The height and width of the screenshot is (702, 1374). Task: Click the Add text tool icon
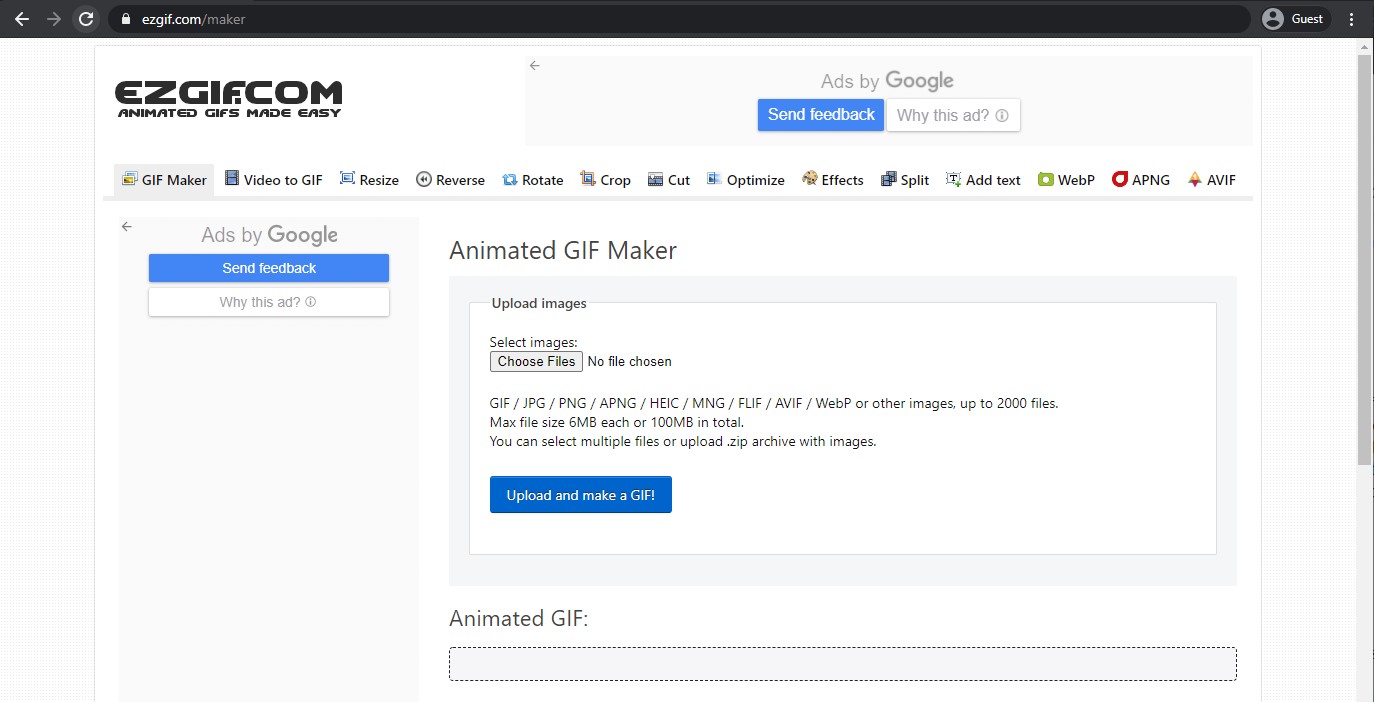[x=953, y=180]
